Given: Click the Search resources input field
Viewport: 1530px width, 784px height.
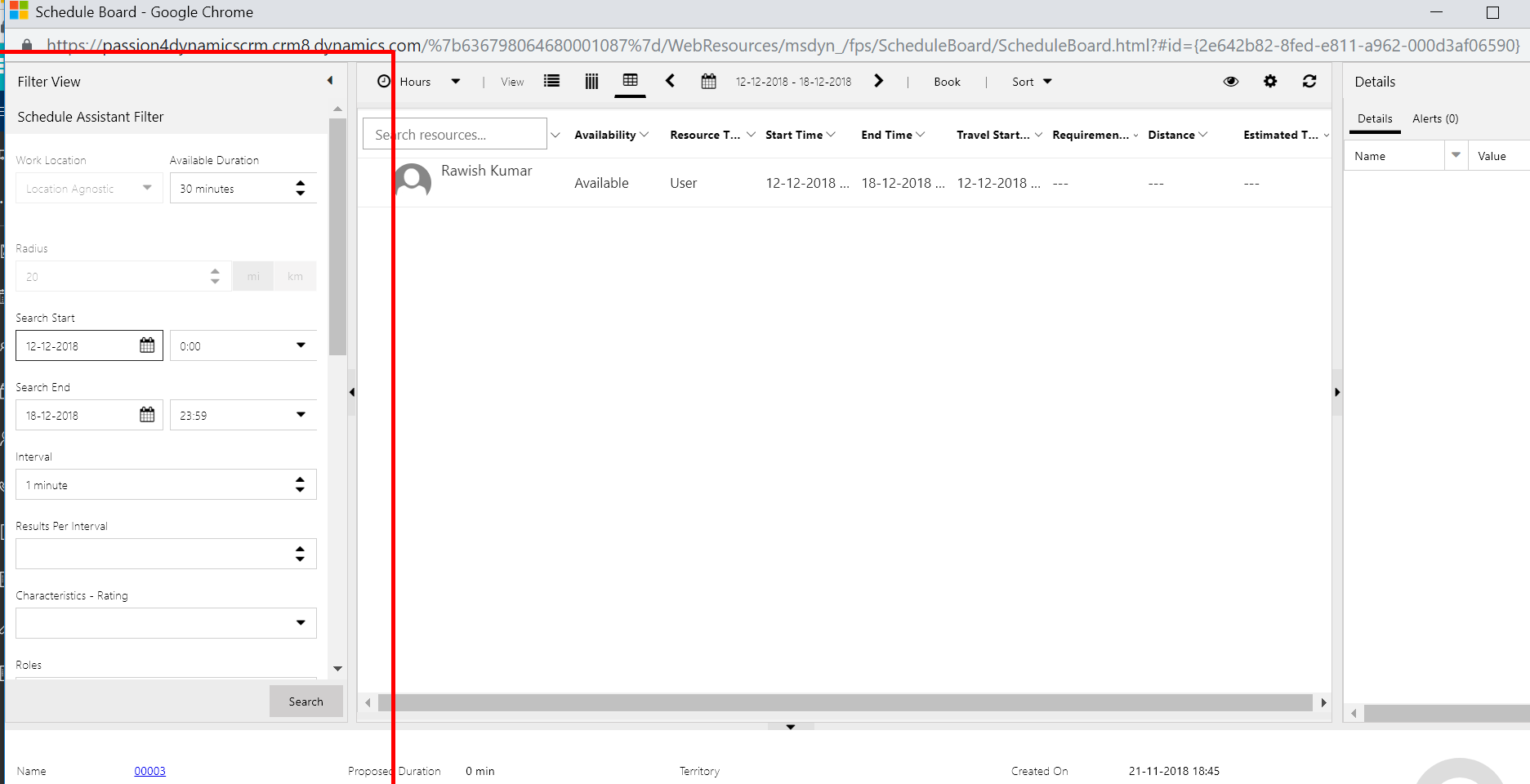Looking at the screenshot, I should (x=454, y=135).
